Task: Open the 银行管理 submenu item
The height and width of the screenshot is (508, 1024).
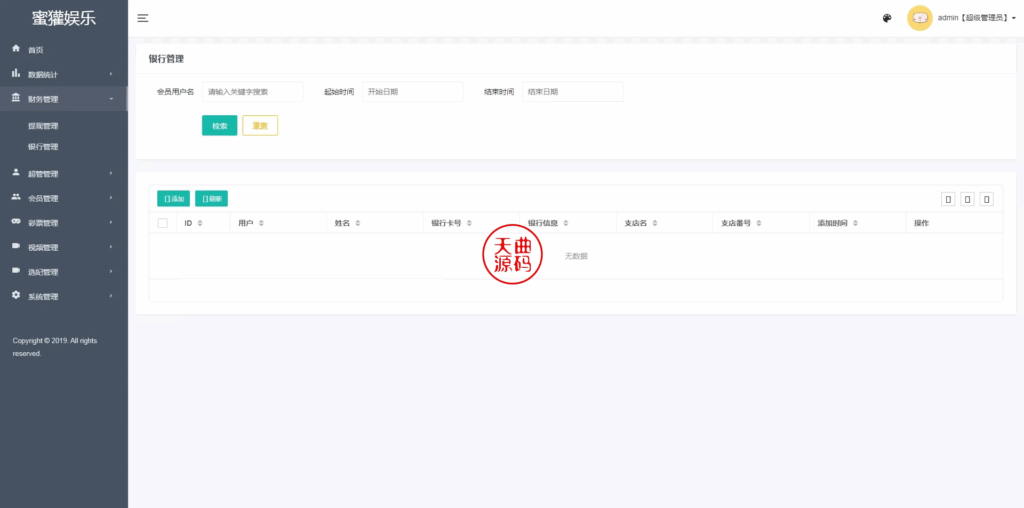Action: click(x=43, y=147)
